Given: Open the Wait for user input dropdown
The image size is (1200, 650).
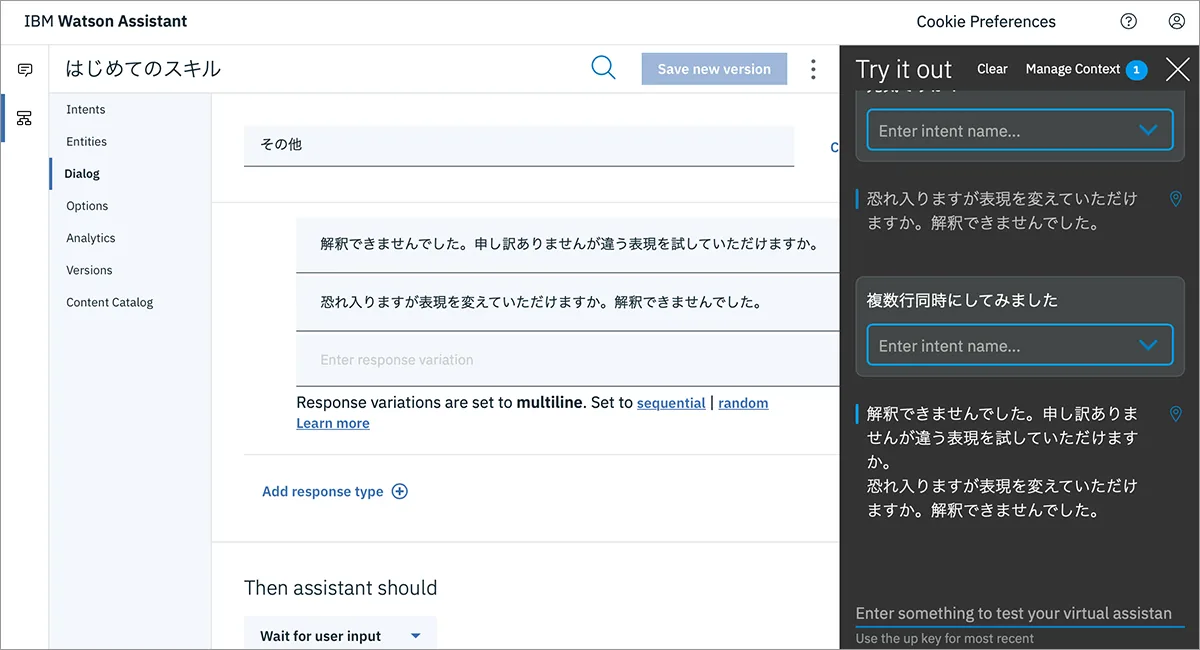Looking at the screenshot, I should (x=340, y=635).
